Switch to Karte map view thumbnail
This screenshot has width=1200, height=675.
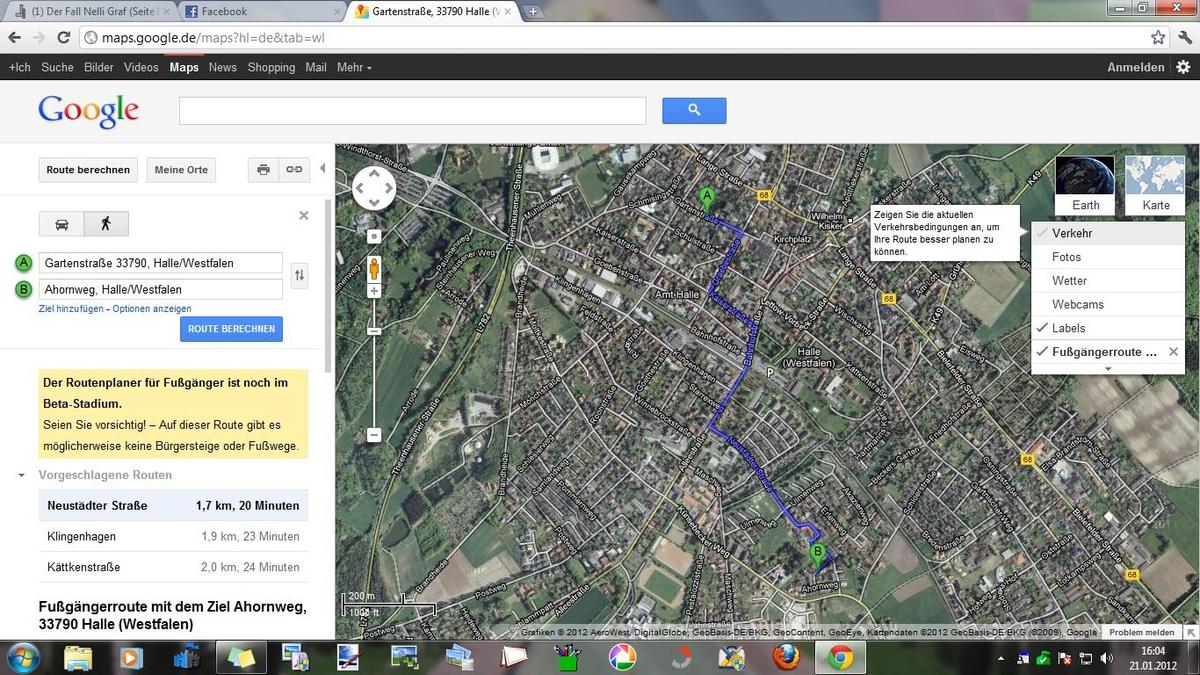coord(1155,185)
